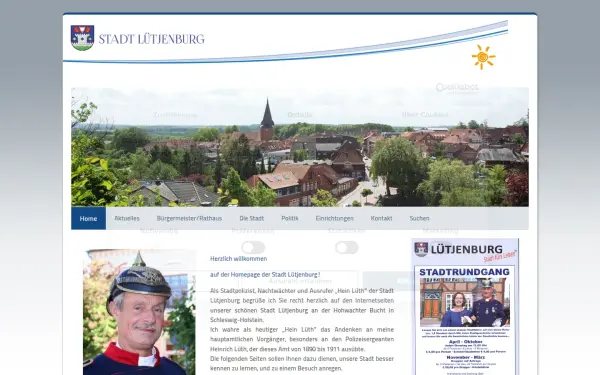Open the Suchen menu item
The height and width of the screenshot is (375, 600).
pos(419,218)
